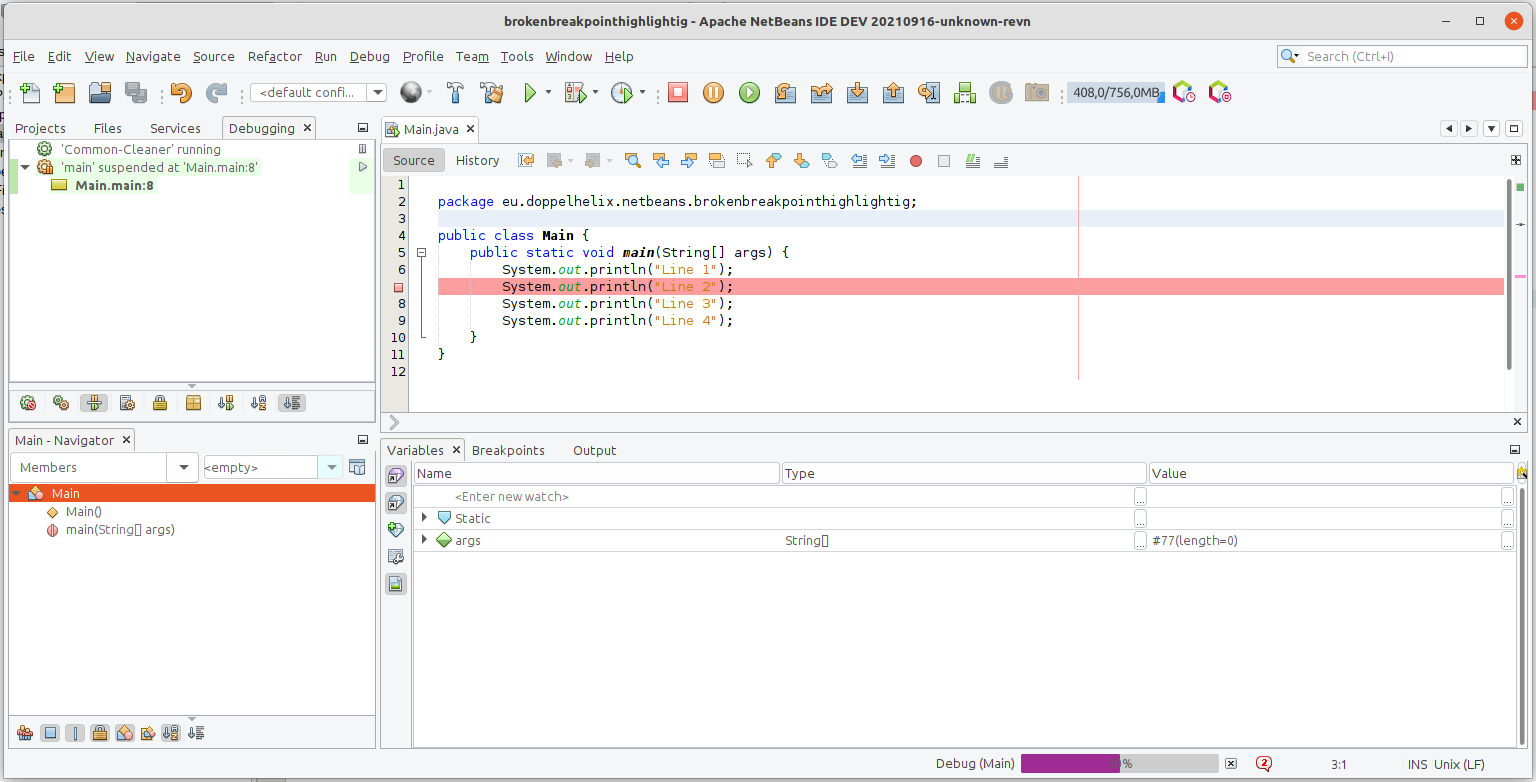The width and height of the screenshot is (1536, 782).
Task: Click the New File toolbar icon
Action: 30,93
